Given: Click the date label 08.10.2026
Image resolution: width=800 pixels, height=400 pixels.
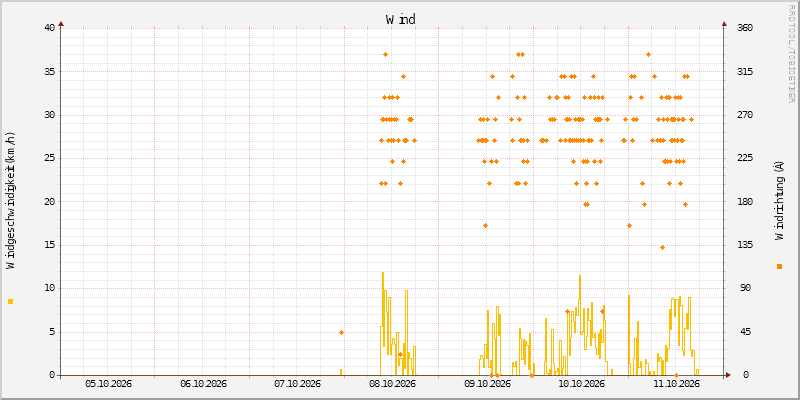Looking at the screenshot, I should pos(392,384).
